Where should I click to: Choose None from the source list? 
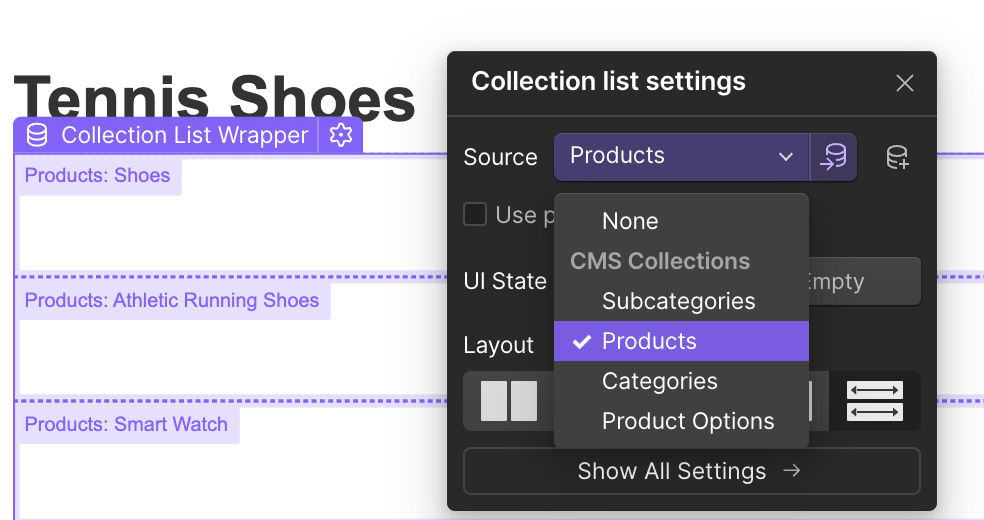[x=630, y=221]
